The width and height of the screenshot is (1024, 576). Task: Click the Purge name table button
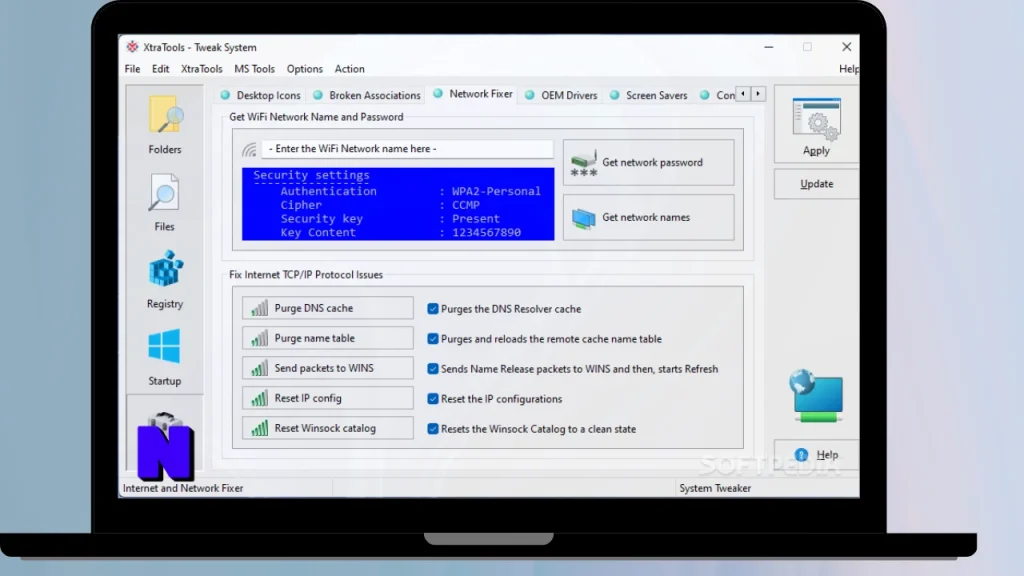pyautogui.click(x=328, y=338)
